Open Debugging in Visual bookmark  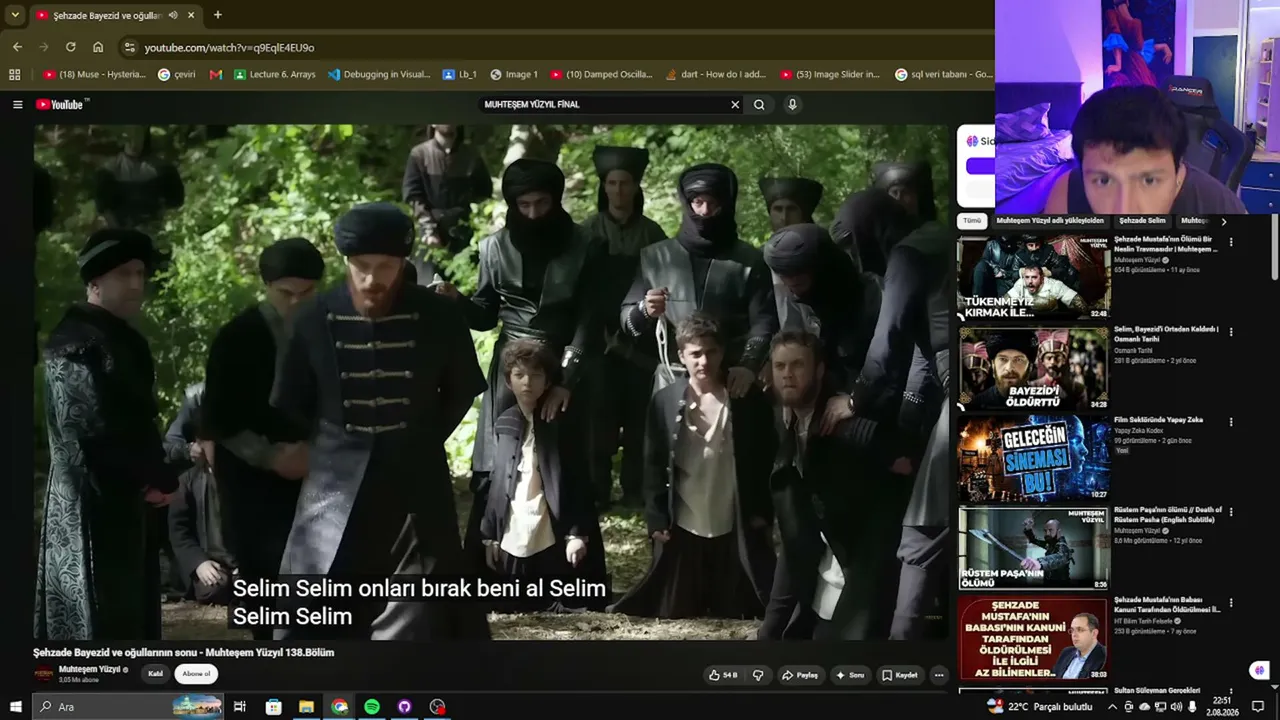(379, 74)
